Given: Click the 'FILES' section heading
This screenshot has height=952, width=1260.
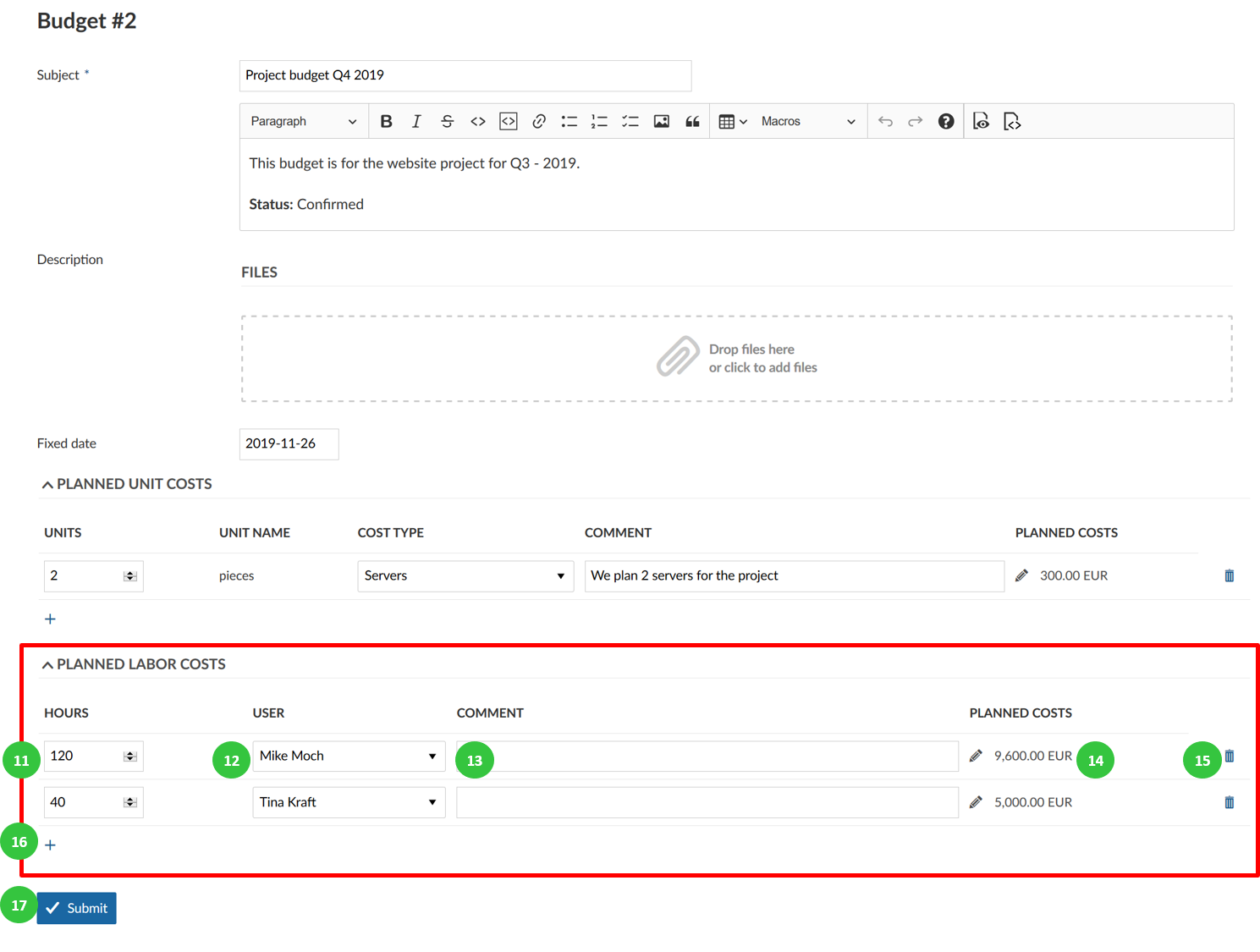Looking at the screenshot, I should pyautogui.click(x=259, y=272).
